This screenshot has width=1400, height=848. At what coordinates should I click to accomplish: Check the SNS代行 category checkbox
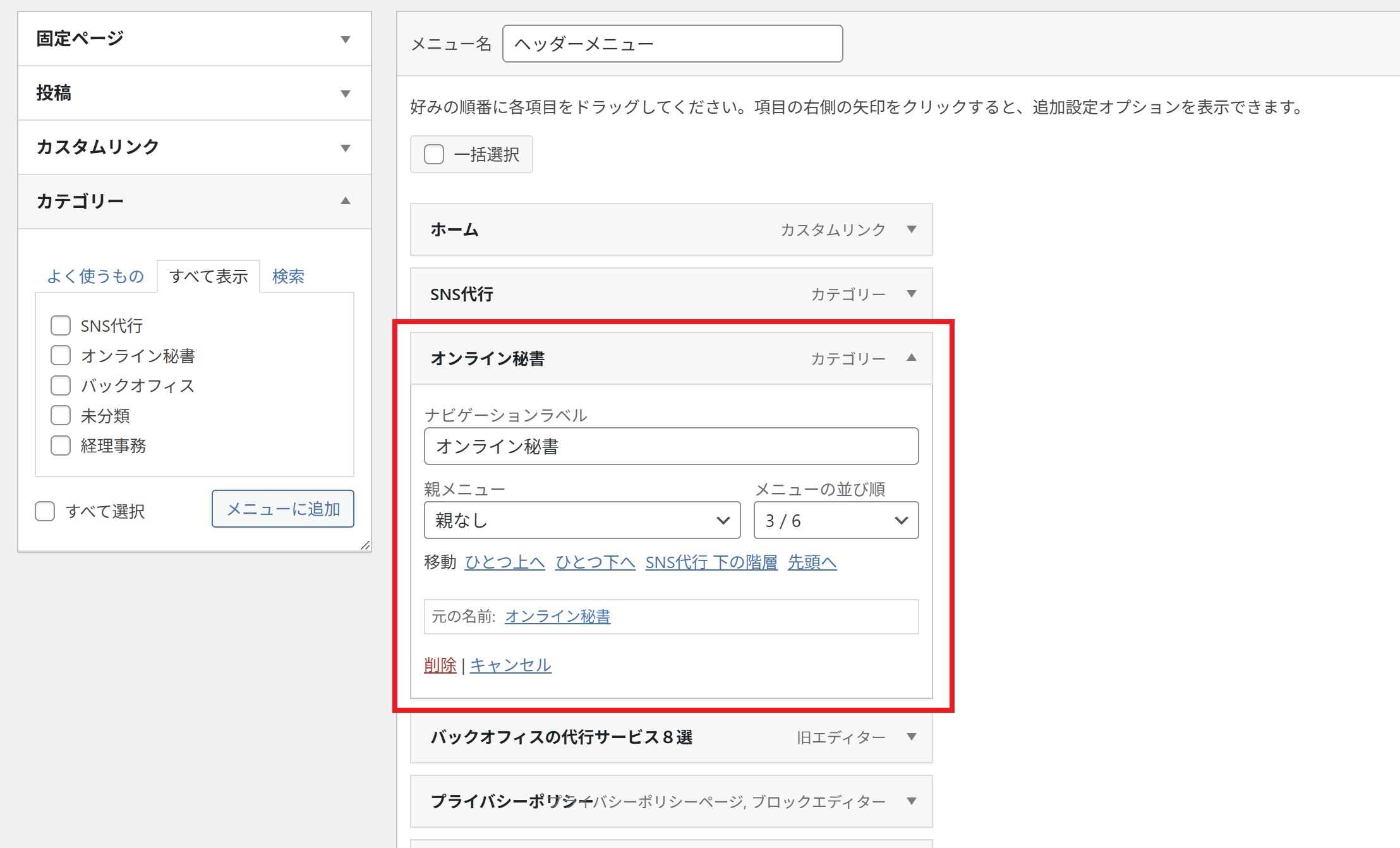[x=61, y=325]
